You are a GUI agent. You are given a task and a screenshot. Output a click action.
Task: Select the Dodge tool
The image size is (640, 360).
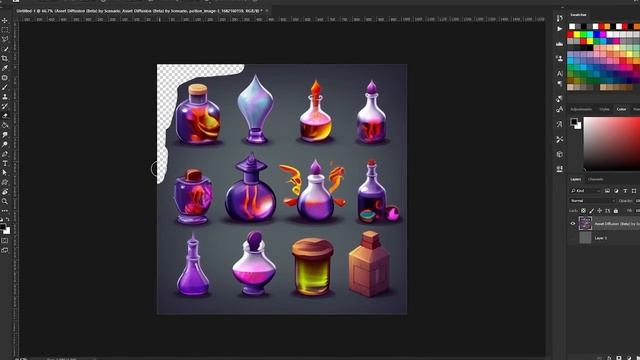pyautogui.click(x=5, y=144)
